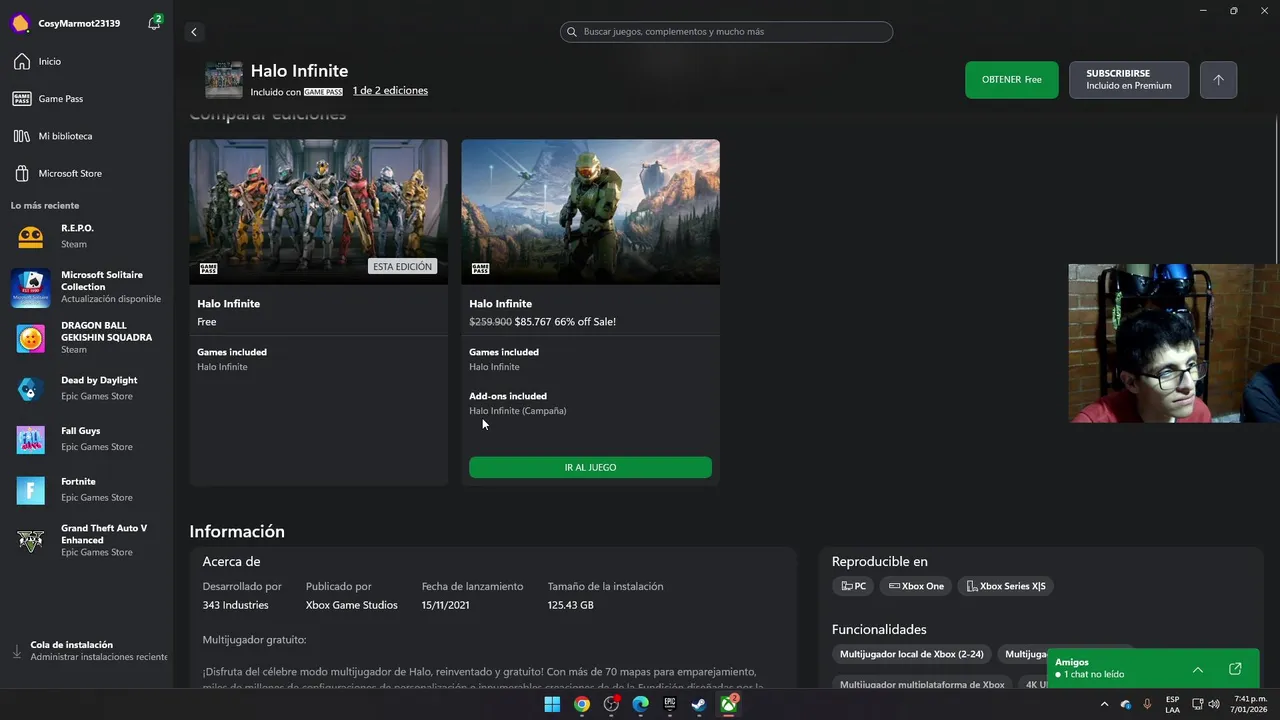Select the Dead by Daylight icon
This screenshot has width=1280, height=720.
point(31,389)
